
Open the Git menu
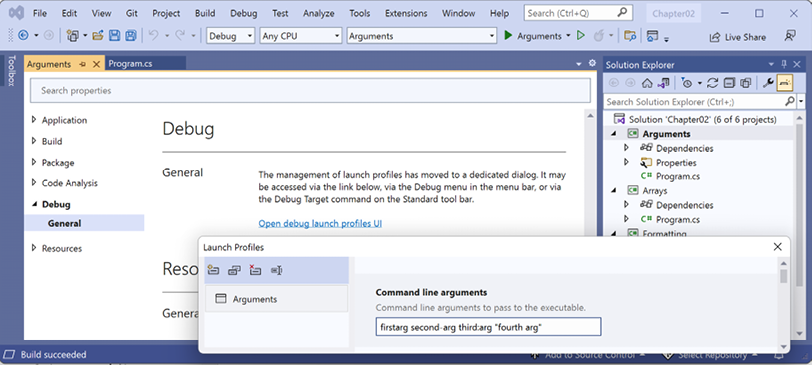pos(132,13)
